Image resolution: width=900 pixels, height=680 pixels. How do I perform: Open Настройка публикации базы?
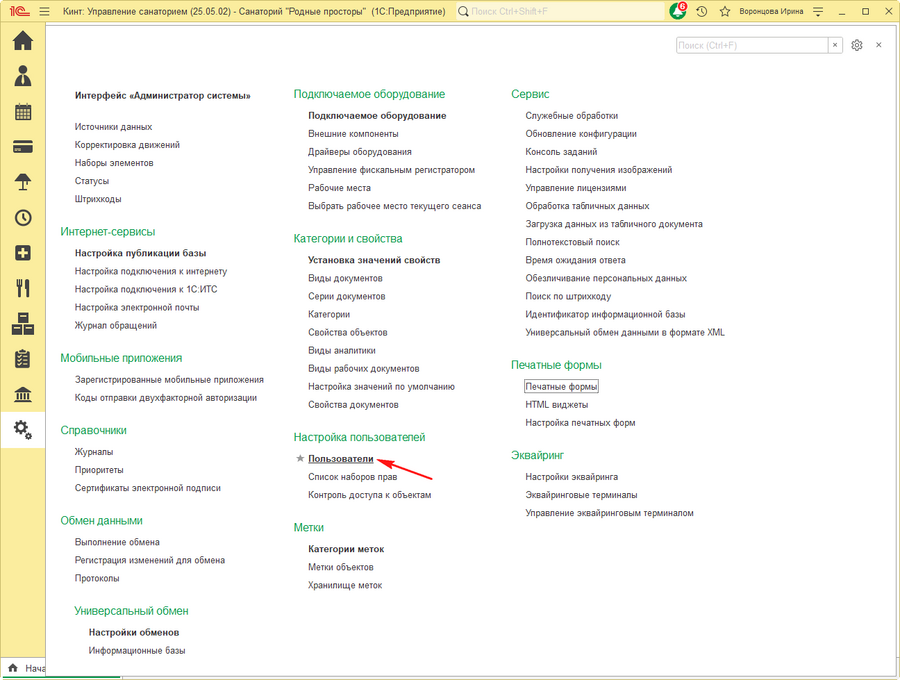[140, 253]
